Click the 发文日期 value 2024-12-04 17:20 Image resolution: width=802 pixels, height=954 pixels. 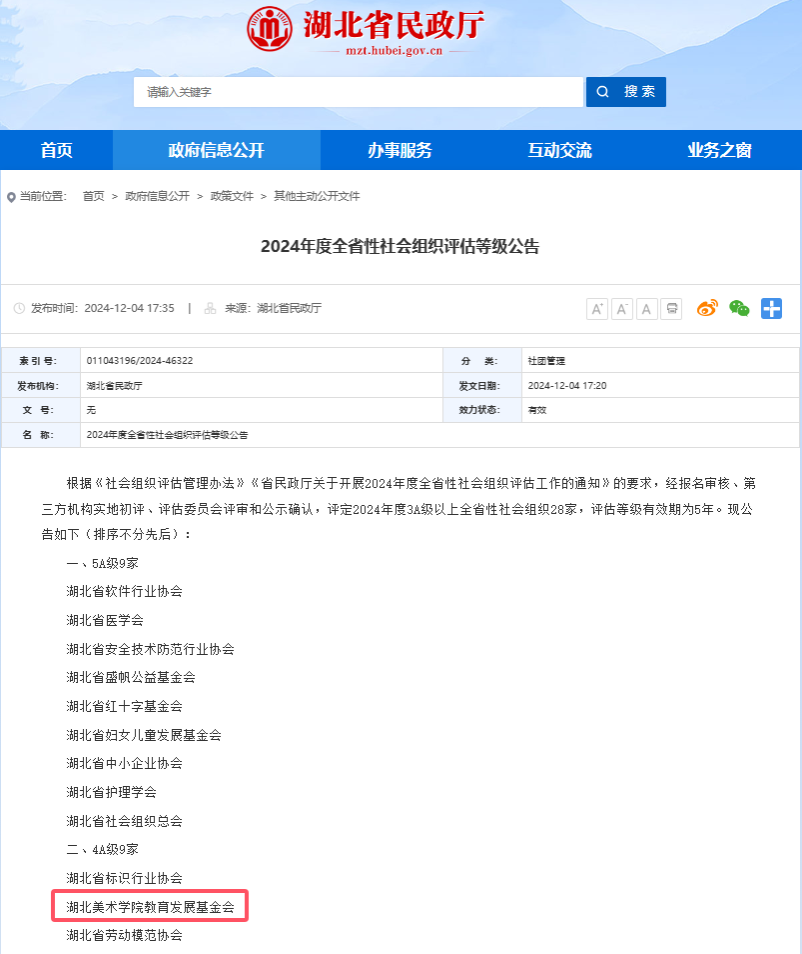click(x=567, y=386)
